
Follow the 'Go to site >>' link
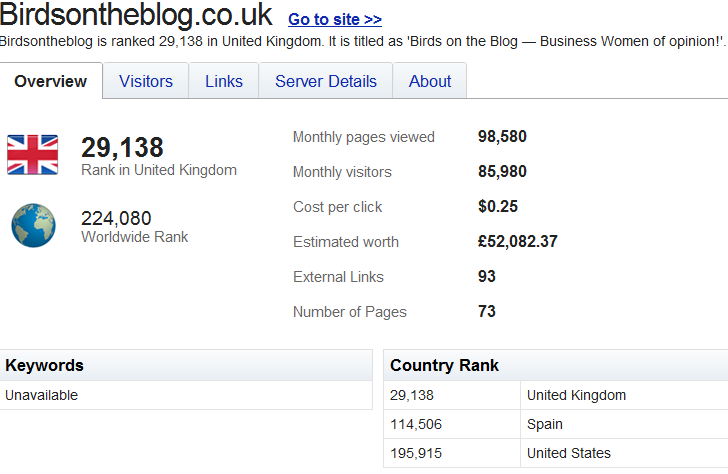tap(335, 19)
